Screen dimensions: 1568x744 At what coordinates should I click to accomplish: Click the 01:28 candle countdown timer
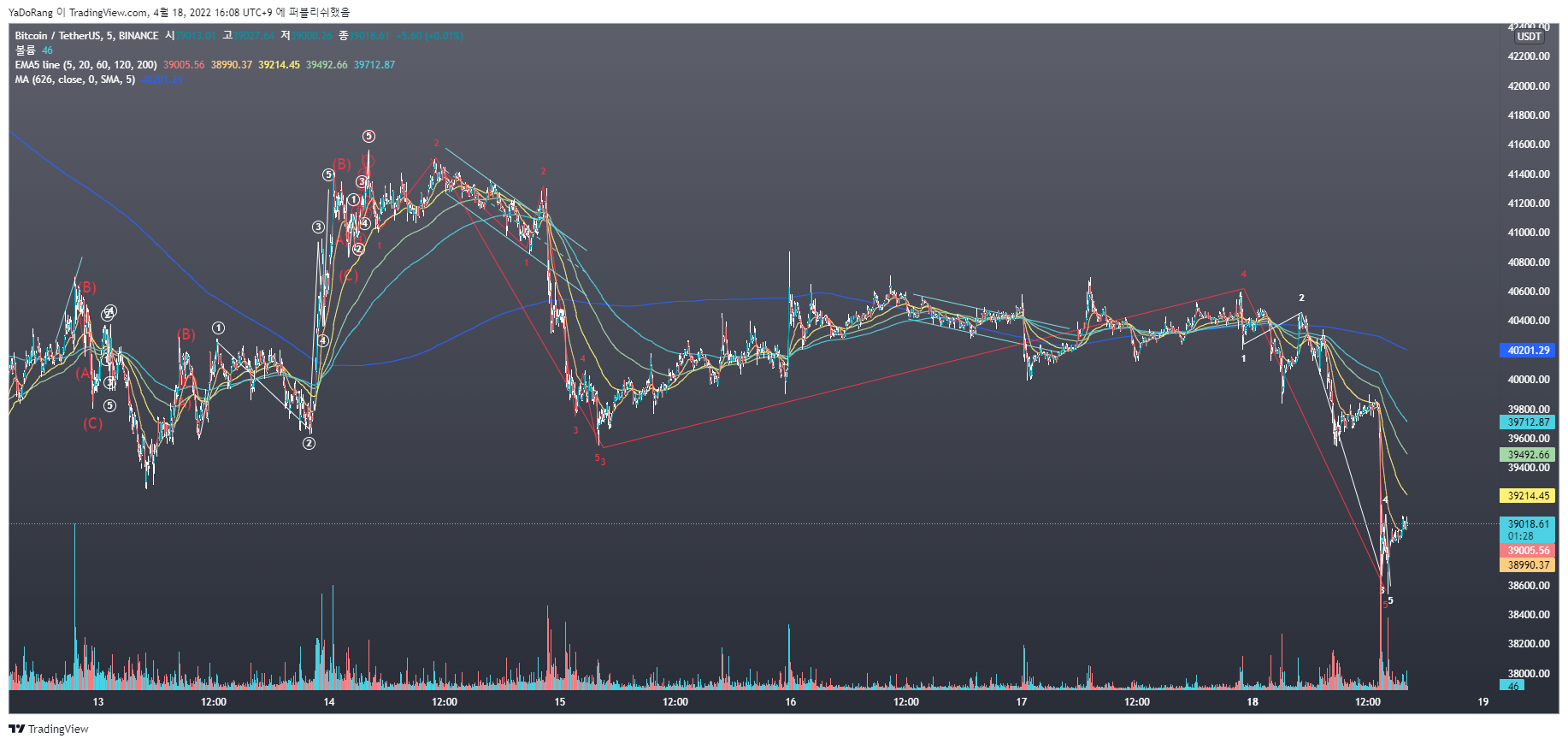1520,536
